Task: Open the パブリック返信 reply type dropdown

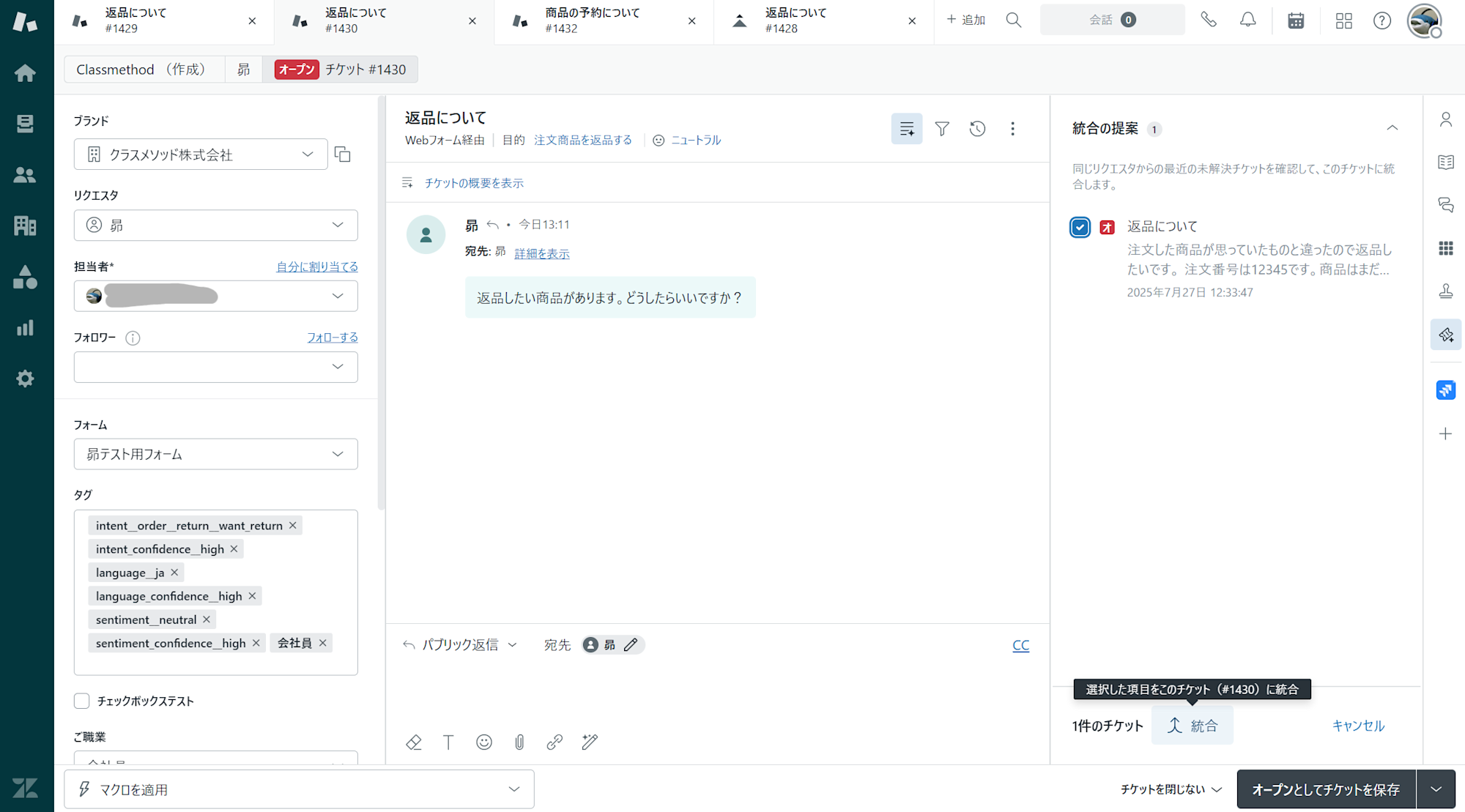Action: [x=460, y=645]
